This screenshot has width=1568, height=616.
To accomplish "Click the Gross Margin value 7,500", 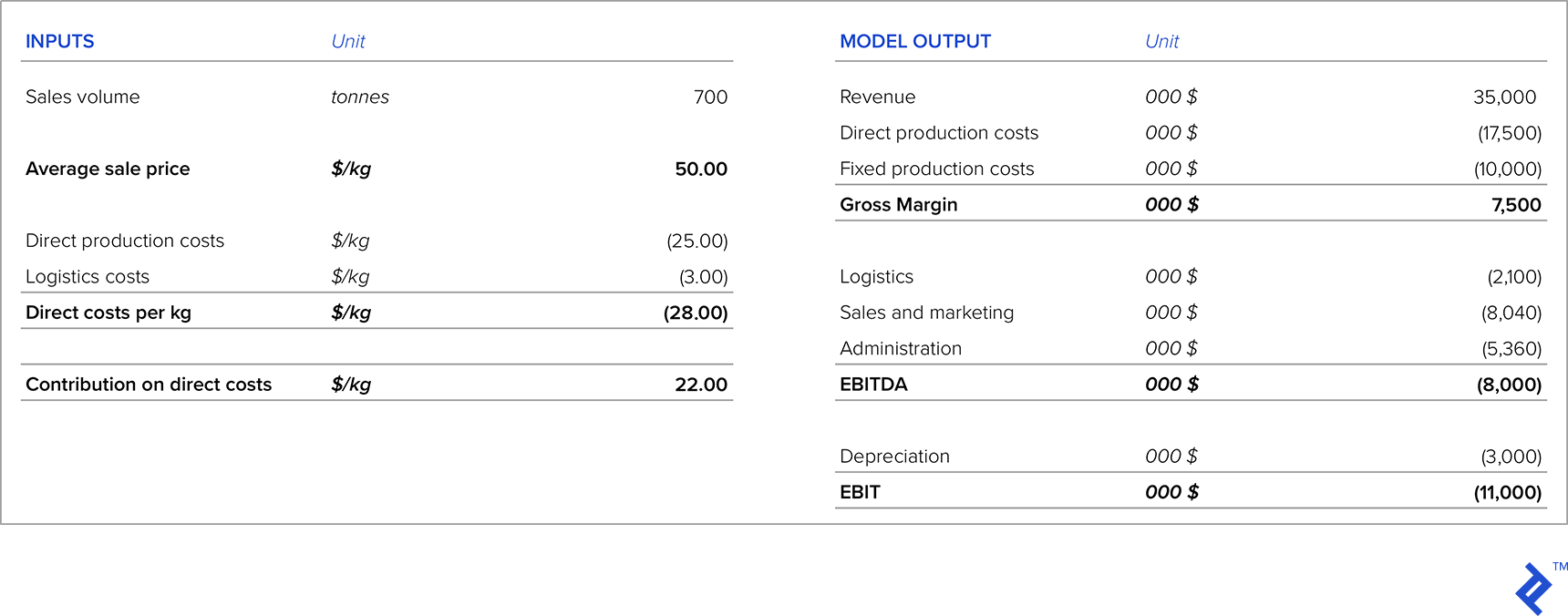I will tap(1516, 206).
